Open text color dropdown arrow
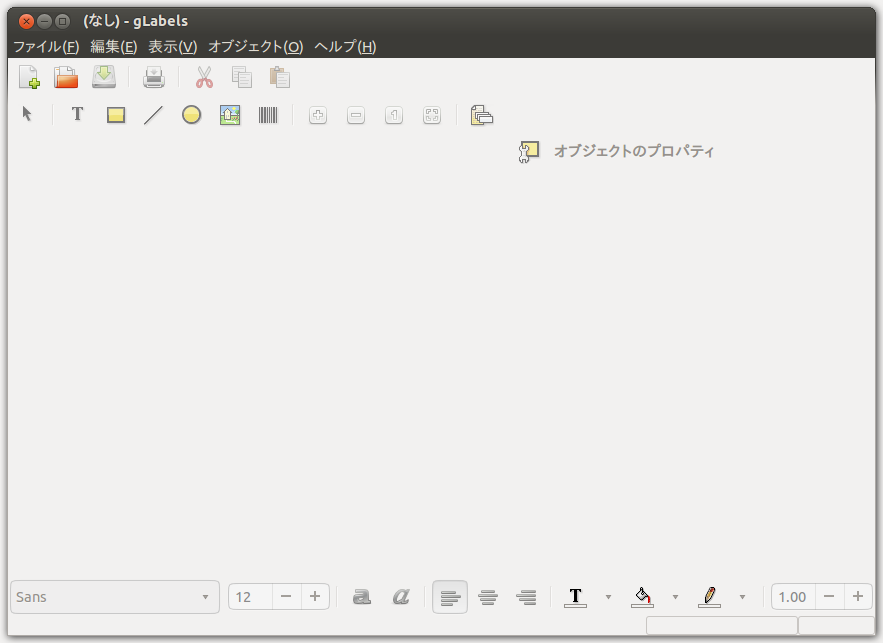883x643 pixels. 608,597
